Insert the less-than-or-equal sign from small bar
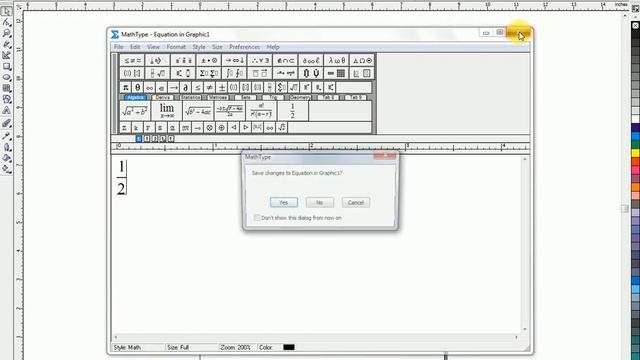This screenshot has width=640, height=360. [198, 87]
